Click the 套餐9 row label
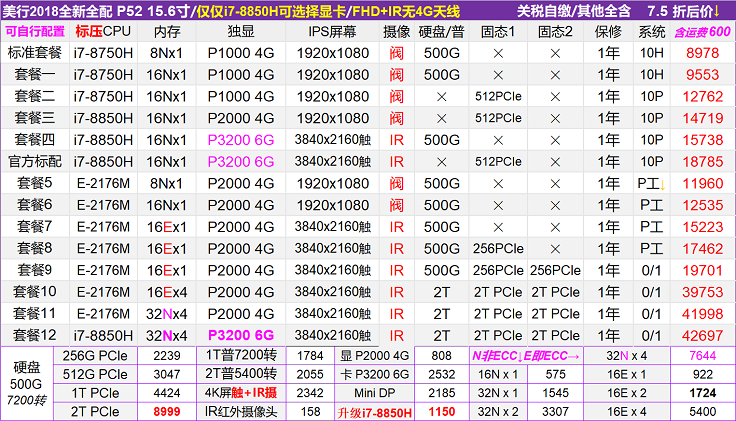Viewport: 736px width, 421px height. tap(34, 270)
